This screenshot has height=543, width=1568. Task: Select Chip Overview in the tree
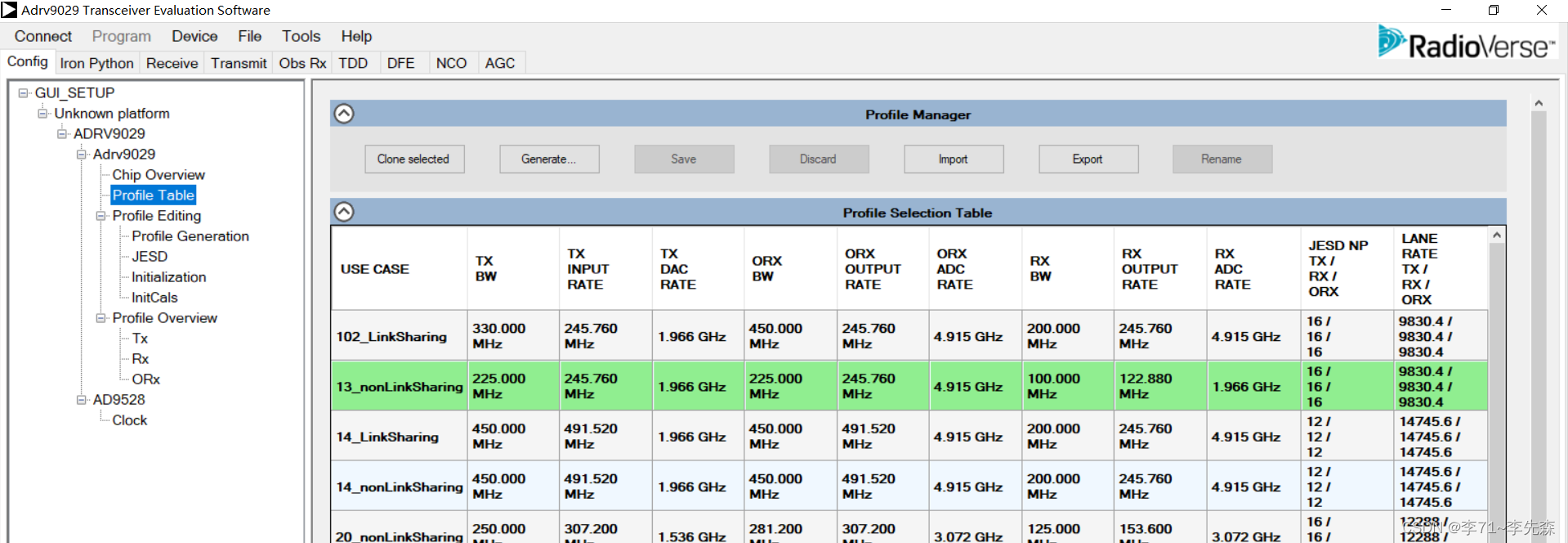[x=159, y=175]
